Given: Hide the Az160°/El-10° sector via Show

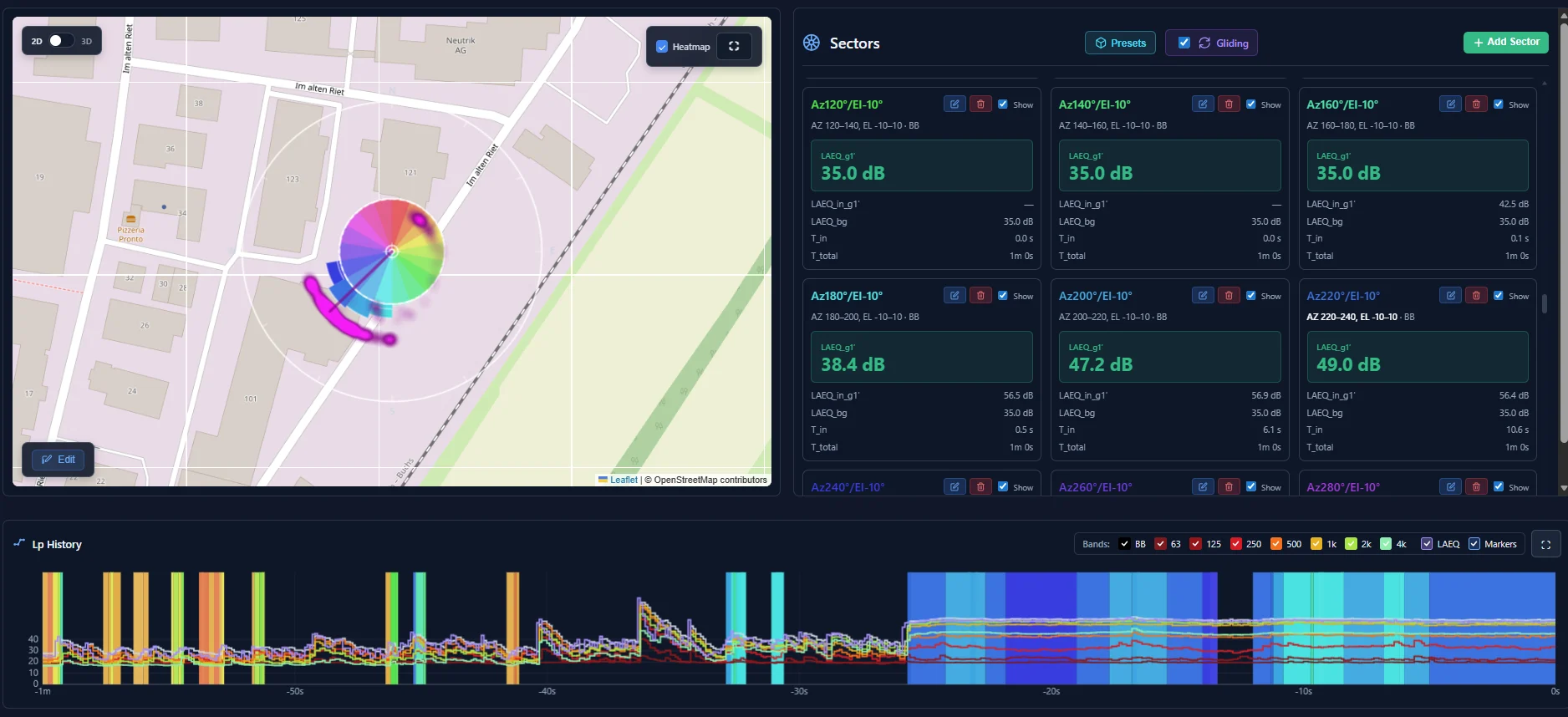Looking at the screenshot, I should point(1499,104).
